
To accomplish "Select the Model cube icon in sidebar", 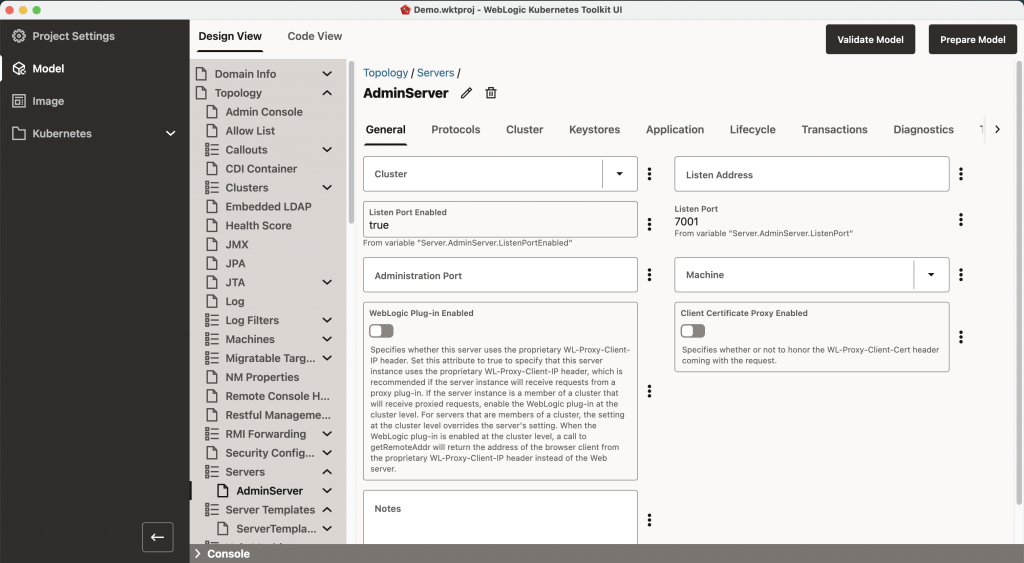I will [19, 69].
